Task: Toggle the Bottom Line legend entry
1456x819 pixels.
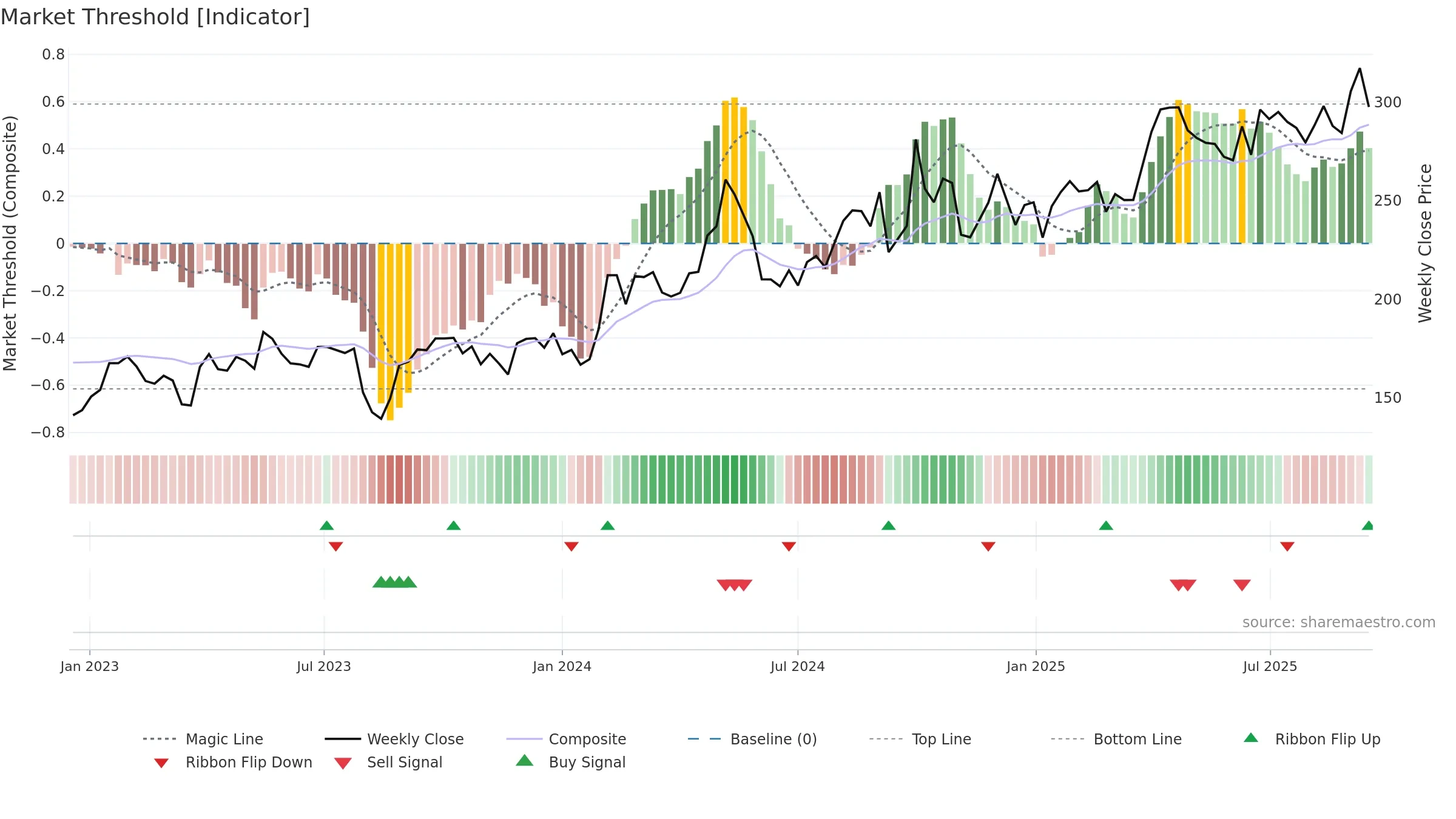Action: [x=1116, y=739]
